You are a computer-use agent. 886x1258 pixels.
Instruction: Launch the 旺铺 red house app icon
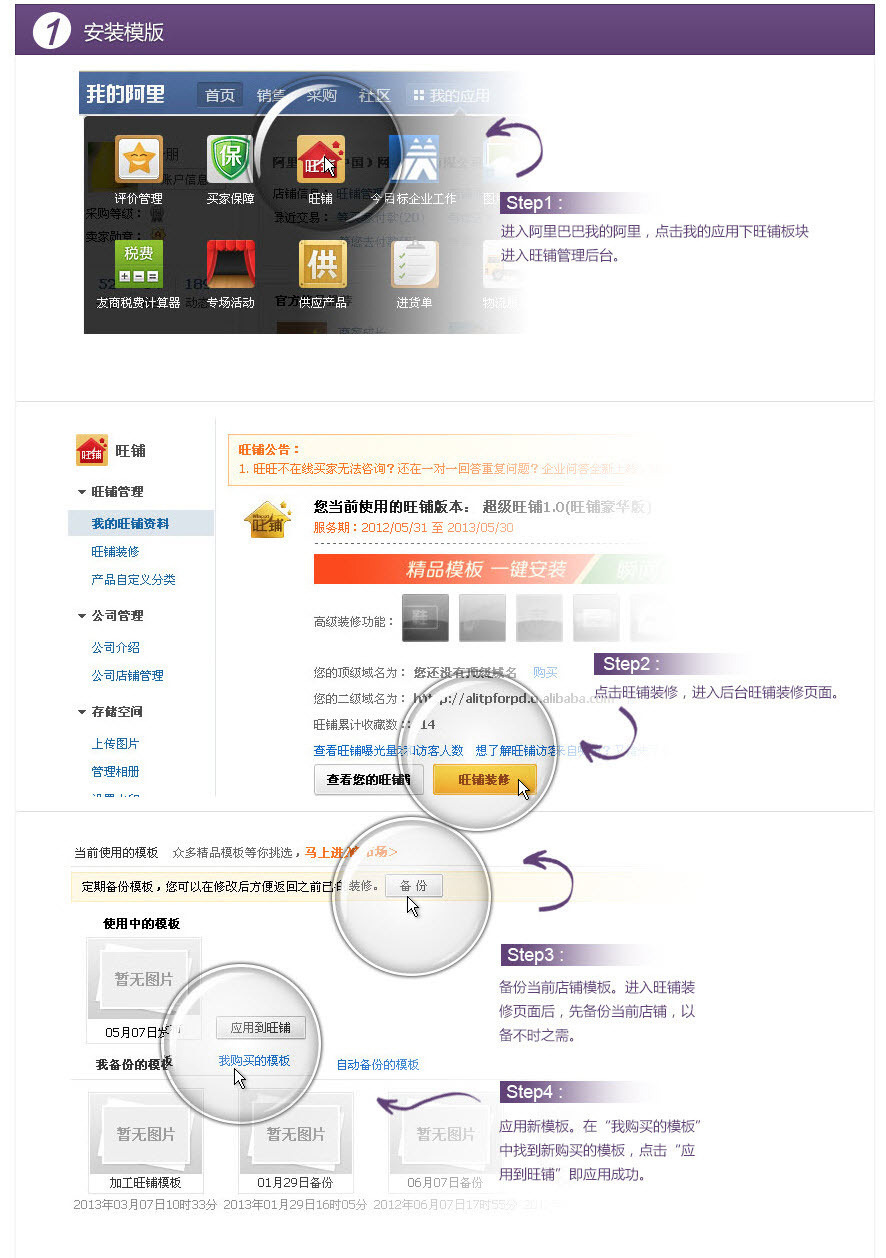(321, 160)
